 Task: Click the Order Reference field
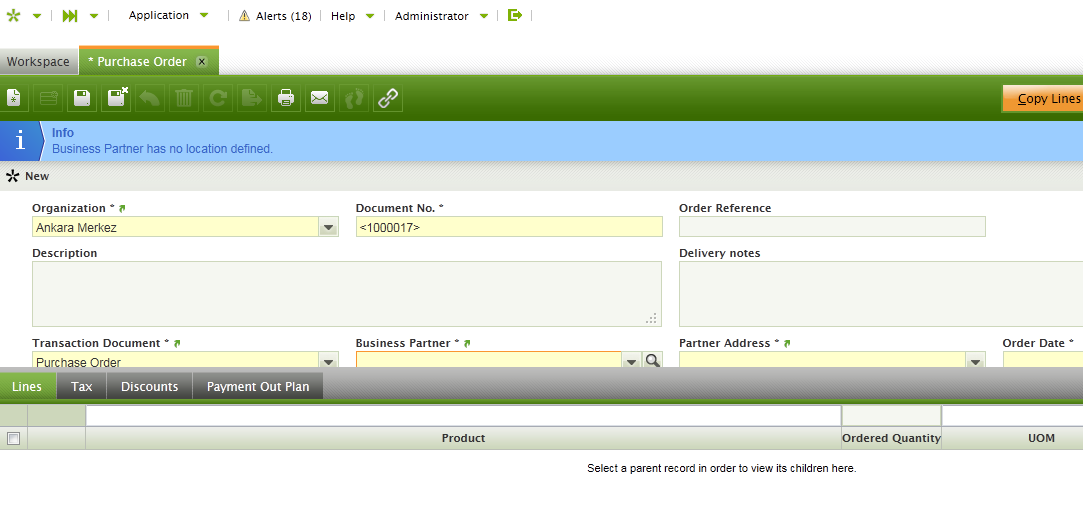[832, 227]
